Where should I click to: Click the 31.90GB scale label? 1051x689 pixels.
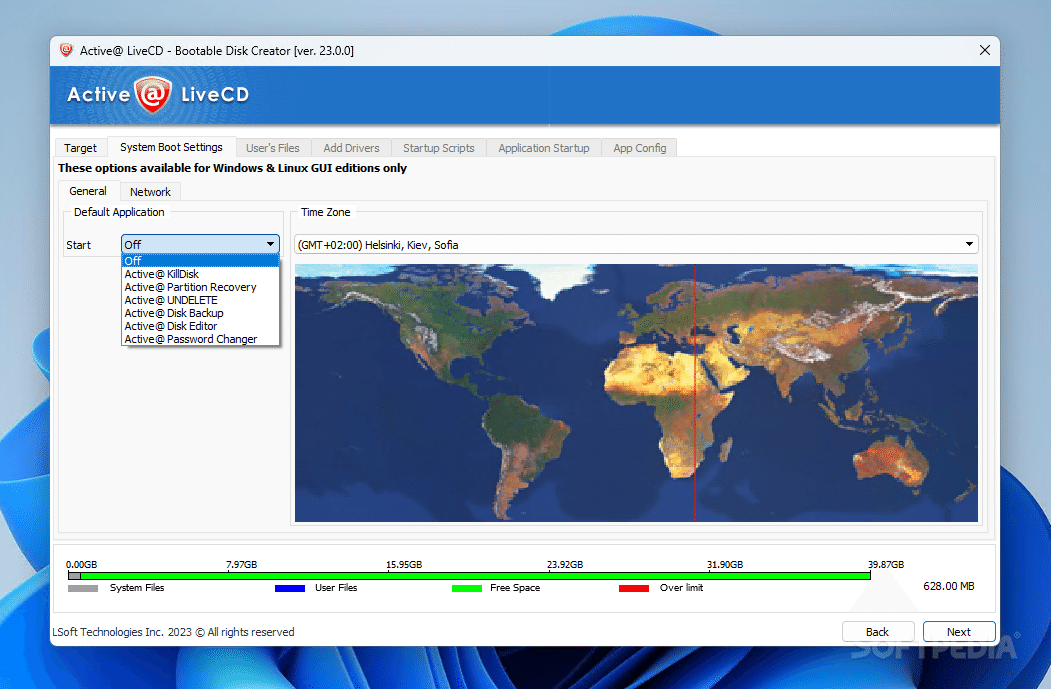[x=725, y=564]
